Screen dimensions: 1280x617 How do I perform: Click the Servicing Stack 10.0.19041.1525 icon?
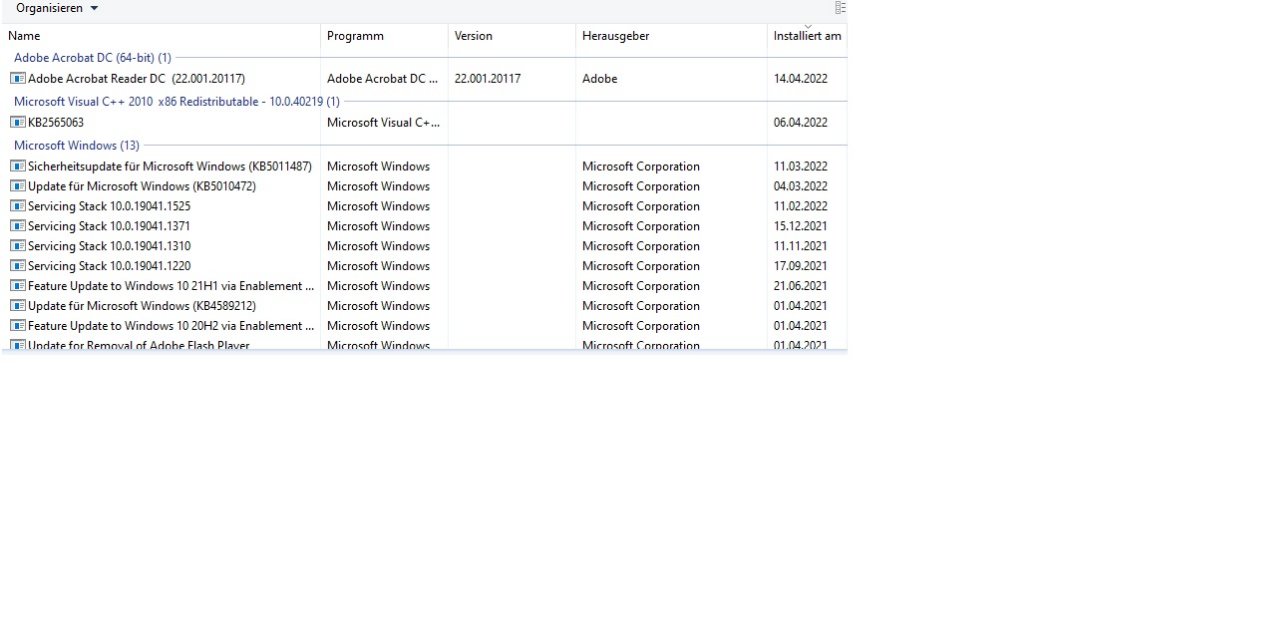(x=18, y=206)
